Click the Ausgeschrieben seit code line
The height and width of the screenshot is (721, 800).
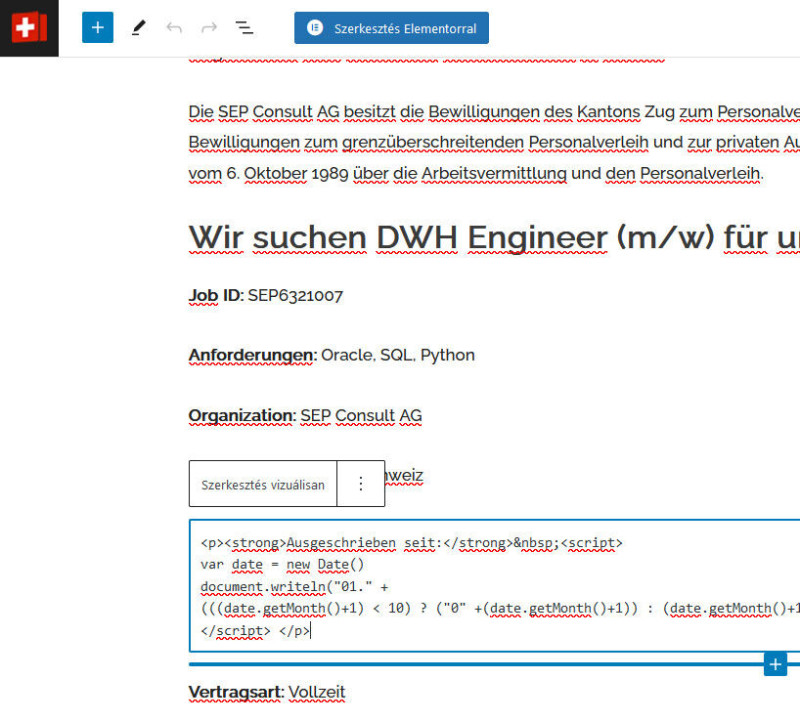click(411, 543)
